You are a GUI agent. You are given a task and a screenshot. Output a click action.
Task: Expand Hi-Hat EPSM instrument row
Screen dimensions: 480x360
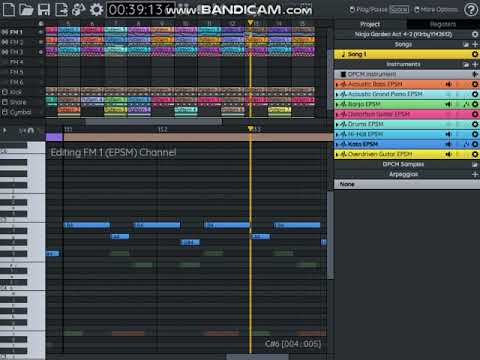click(337, 135)
